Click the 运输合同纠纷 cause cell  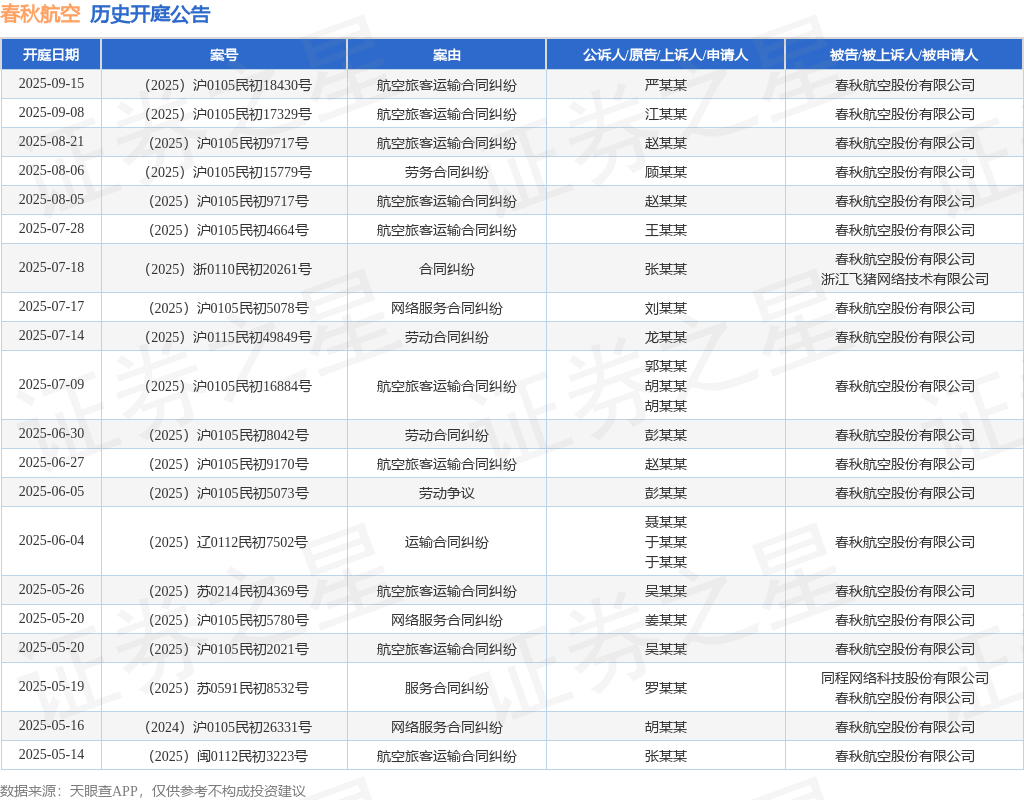tap(447, 543)
